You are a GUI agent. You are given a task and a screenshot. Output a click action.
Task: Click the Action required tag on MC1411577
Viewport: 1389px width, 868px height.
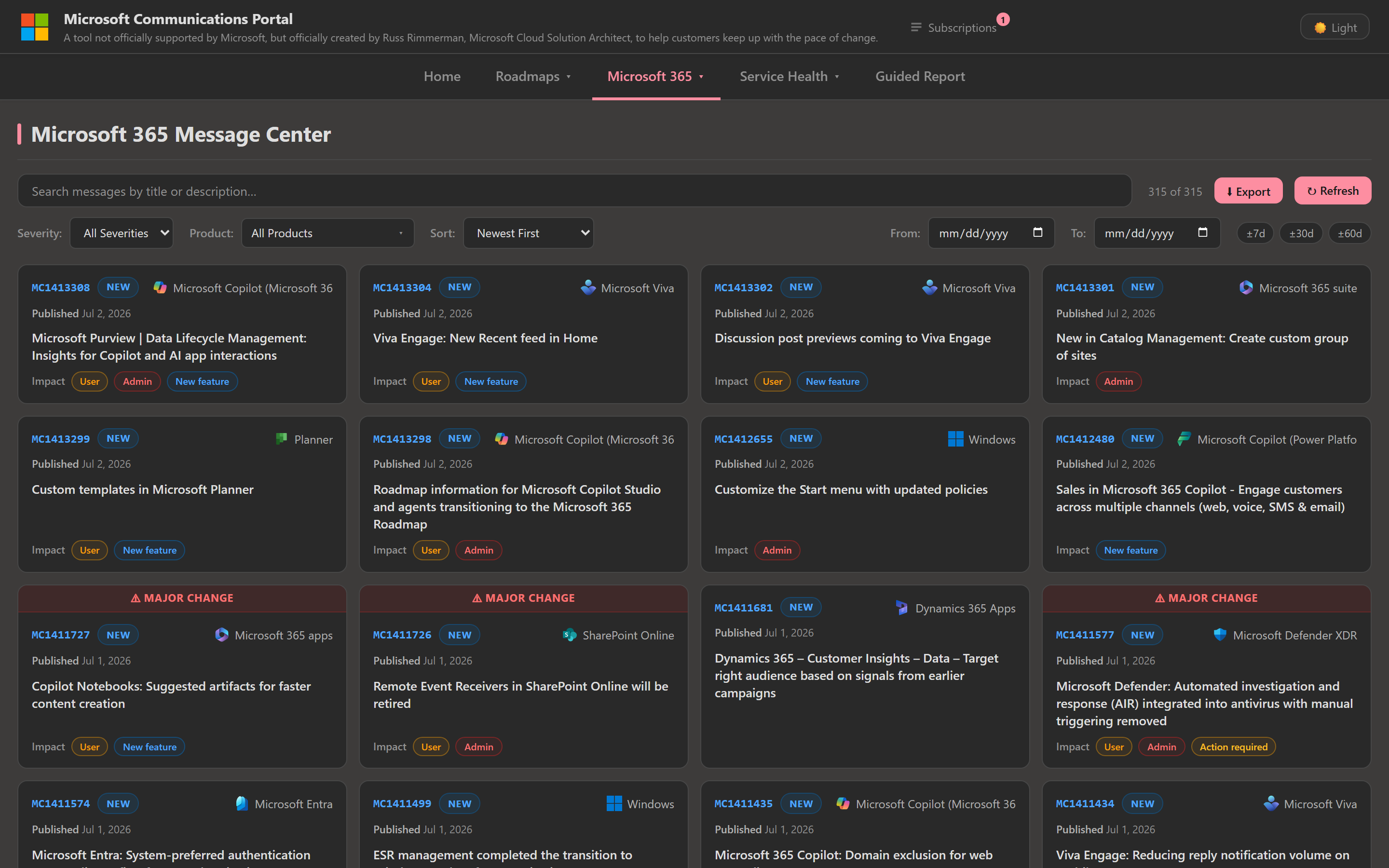pyautogui.click(x=1233, y=747)
